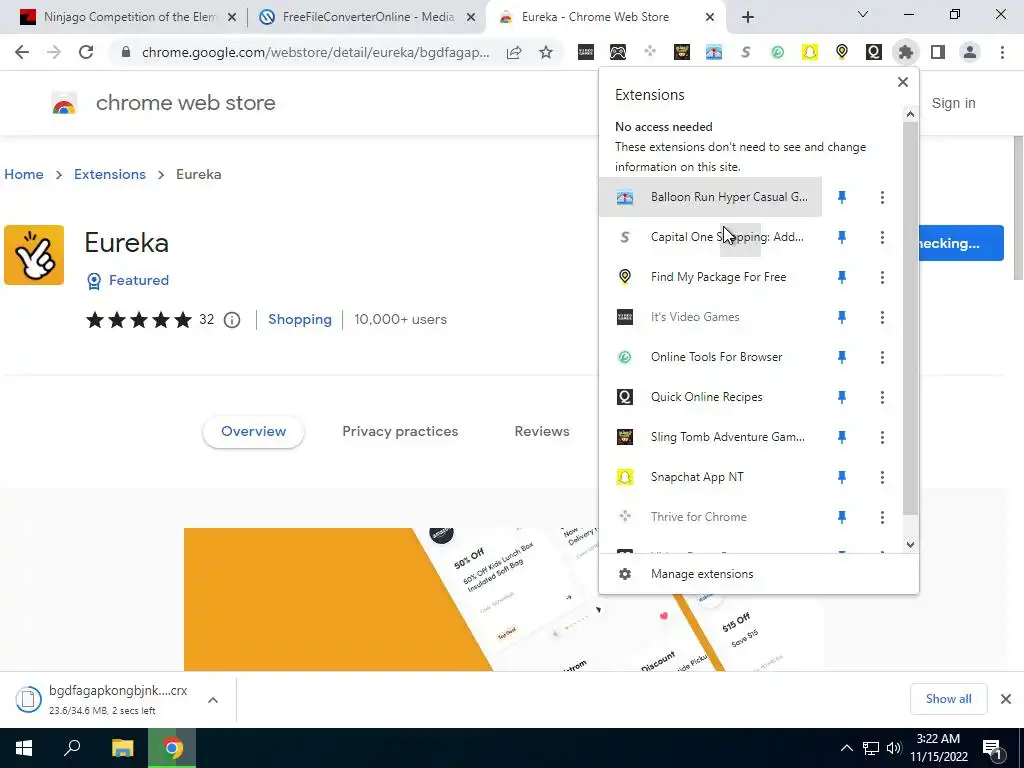Unpin Balloon Run Hyper Casual Game
1024x768 pixels.
(842, 197)
